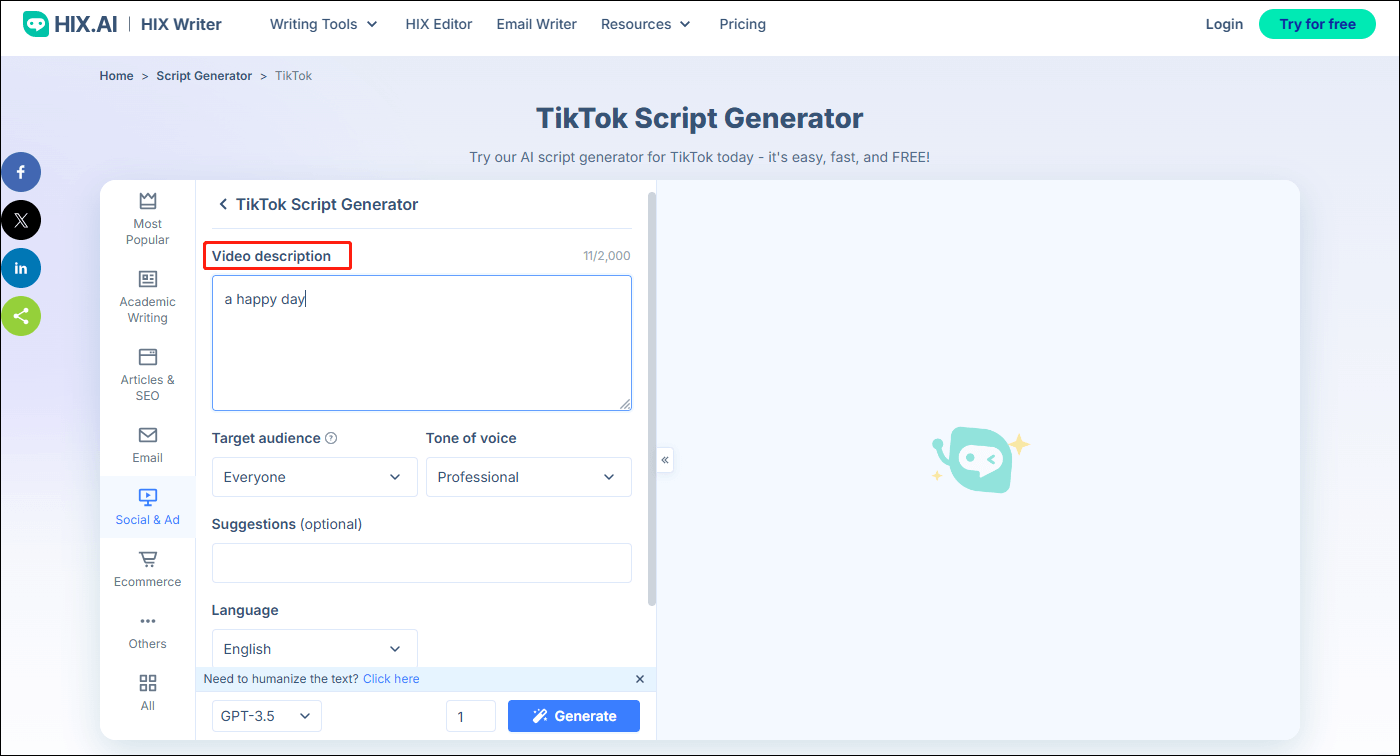Image resolution: width=1400 pixels, height=756 pixels.
Task: Click in the Video description text area
Action: pyautogui.click(x=422, y=343)
